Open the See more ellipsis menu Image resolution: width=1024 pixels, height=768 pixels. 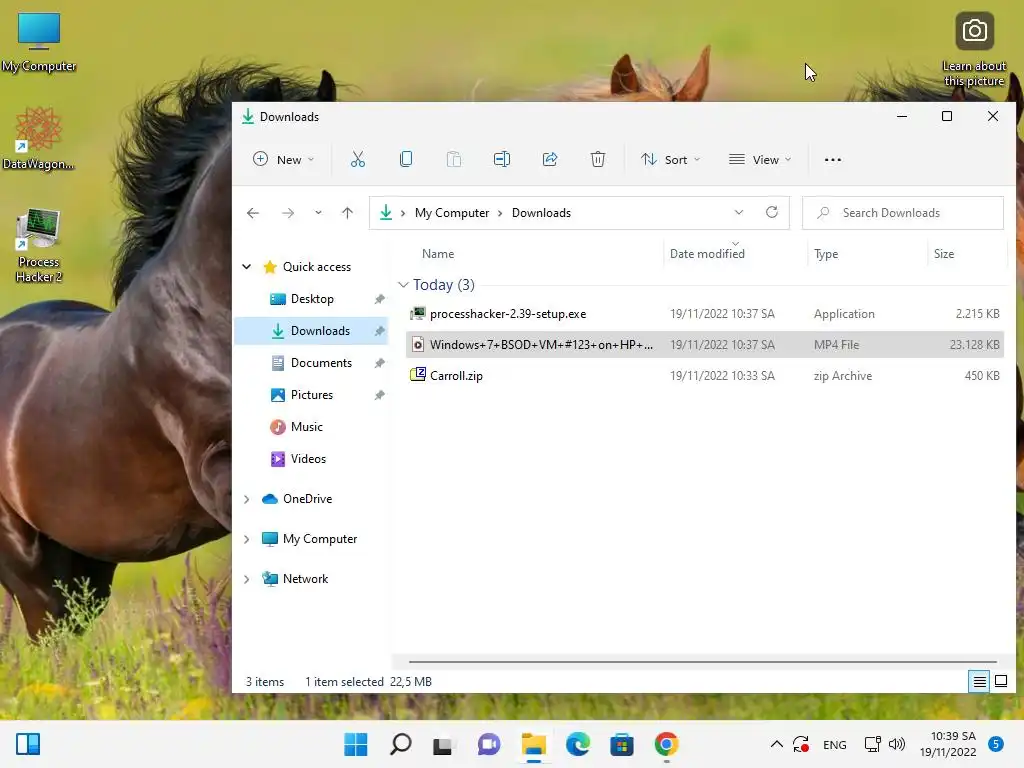(x=833, y=159)
